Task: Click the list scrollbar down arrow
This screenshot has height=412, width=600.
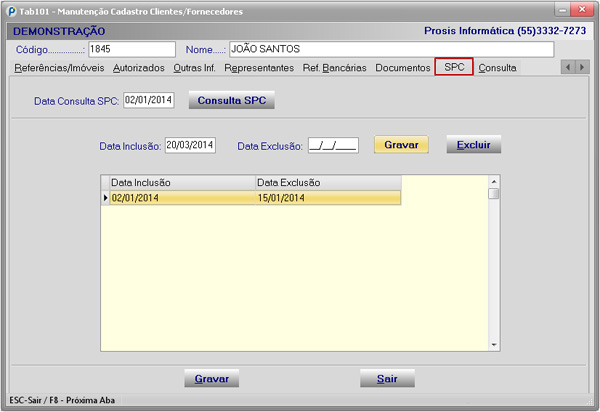Action: [494, 345]
